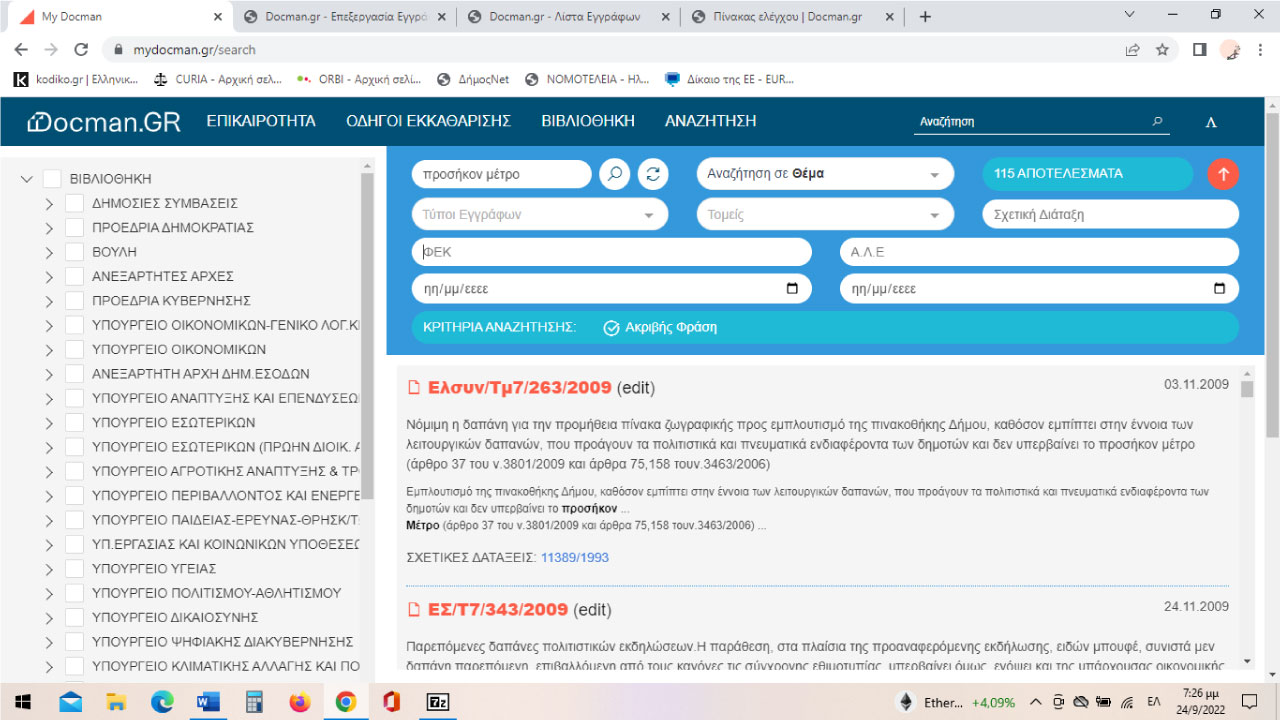Click the refresh search icon next to the magnifier
Image resolution: width=1280 pixels, height=720 pixels.
[652, 173]
